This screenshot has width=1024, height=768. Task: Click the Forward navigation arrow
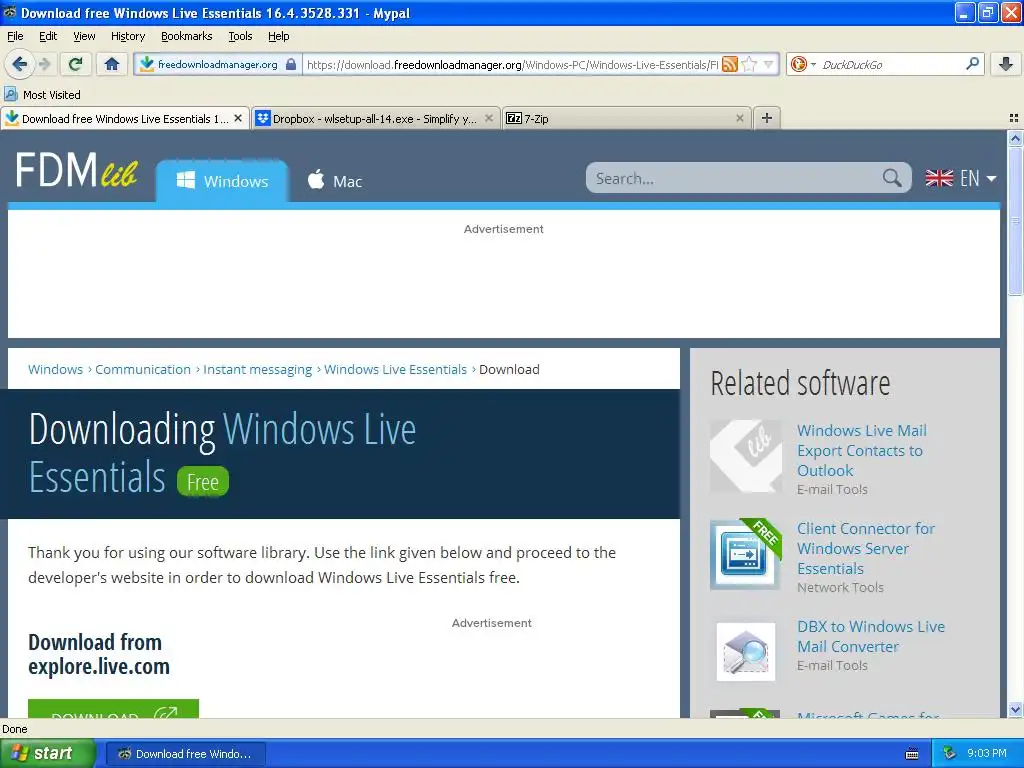[44, 64]
